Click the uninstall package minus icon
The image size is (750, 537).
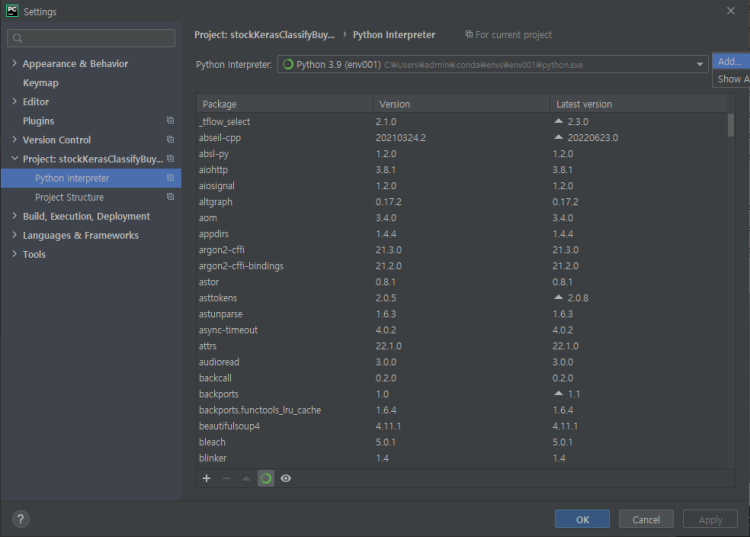click(x=226, y=478)
